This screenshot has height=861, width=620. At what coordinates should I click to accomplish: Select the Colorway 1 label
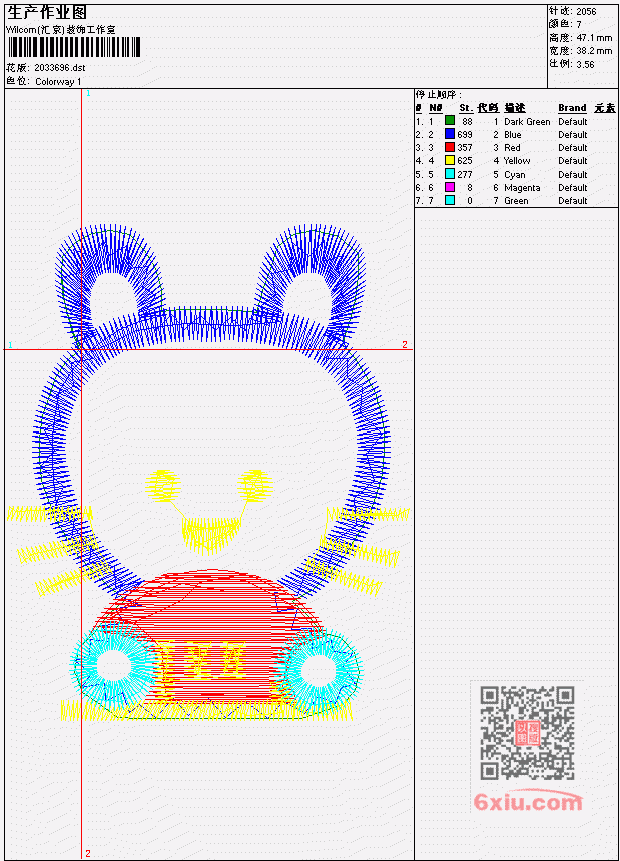58,82
